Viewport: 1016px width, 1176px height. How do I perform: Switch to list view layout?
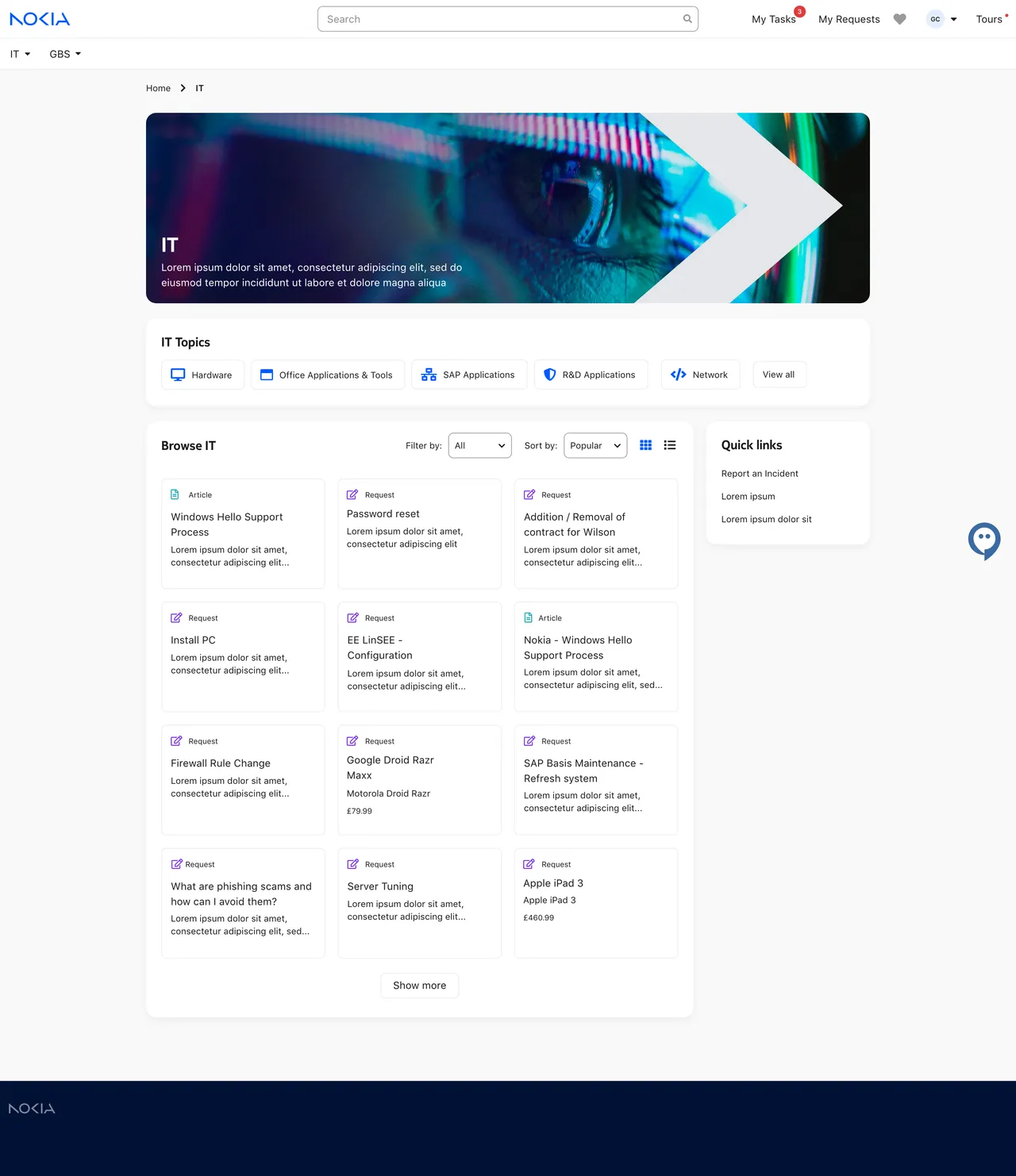point(670,445)
